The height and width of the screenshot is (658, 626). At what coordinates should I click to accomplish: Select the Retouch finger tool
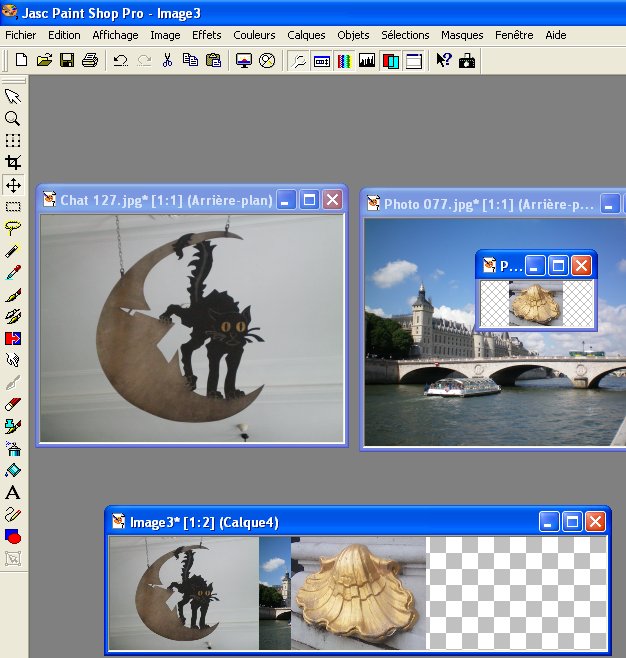(13, 360)
